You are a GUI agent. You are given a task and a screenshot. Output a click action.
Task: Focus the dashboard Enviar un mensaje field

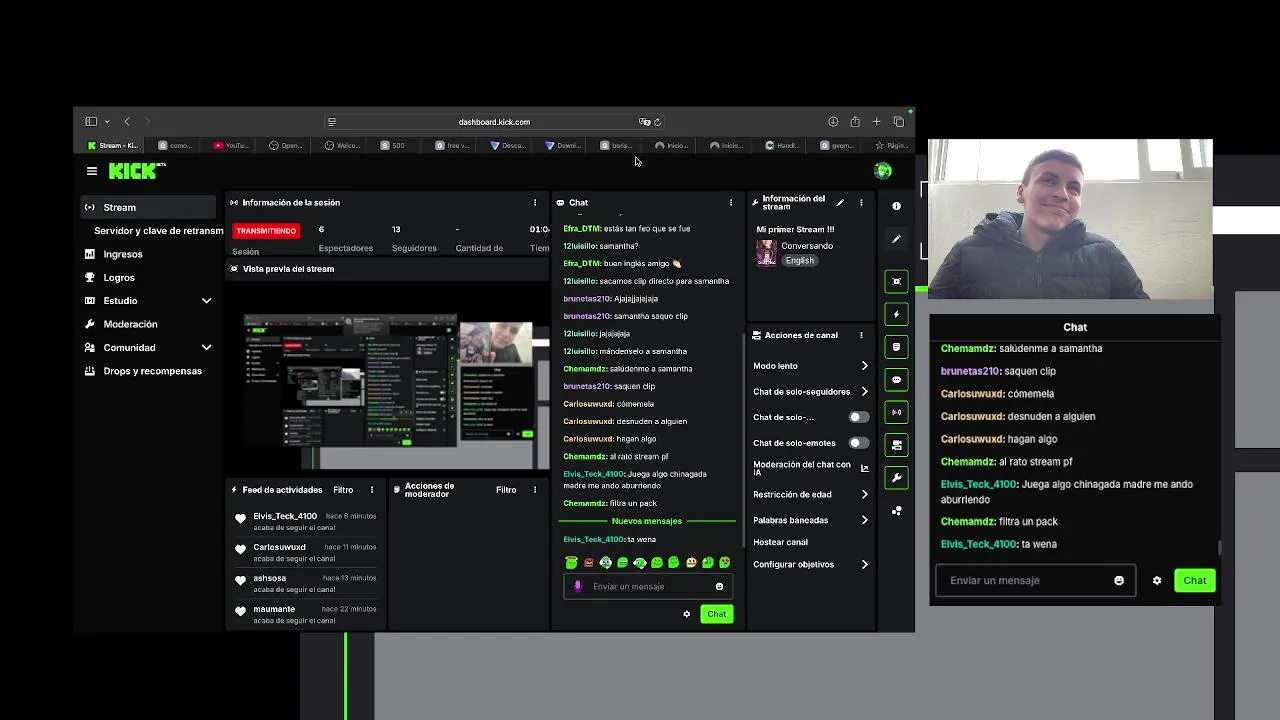coord(648,587)
